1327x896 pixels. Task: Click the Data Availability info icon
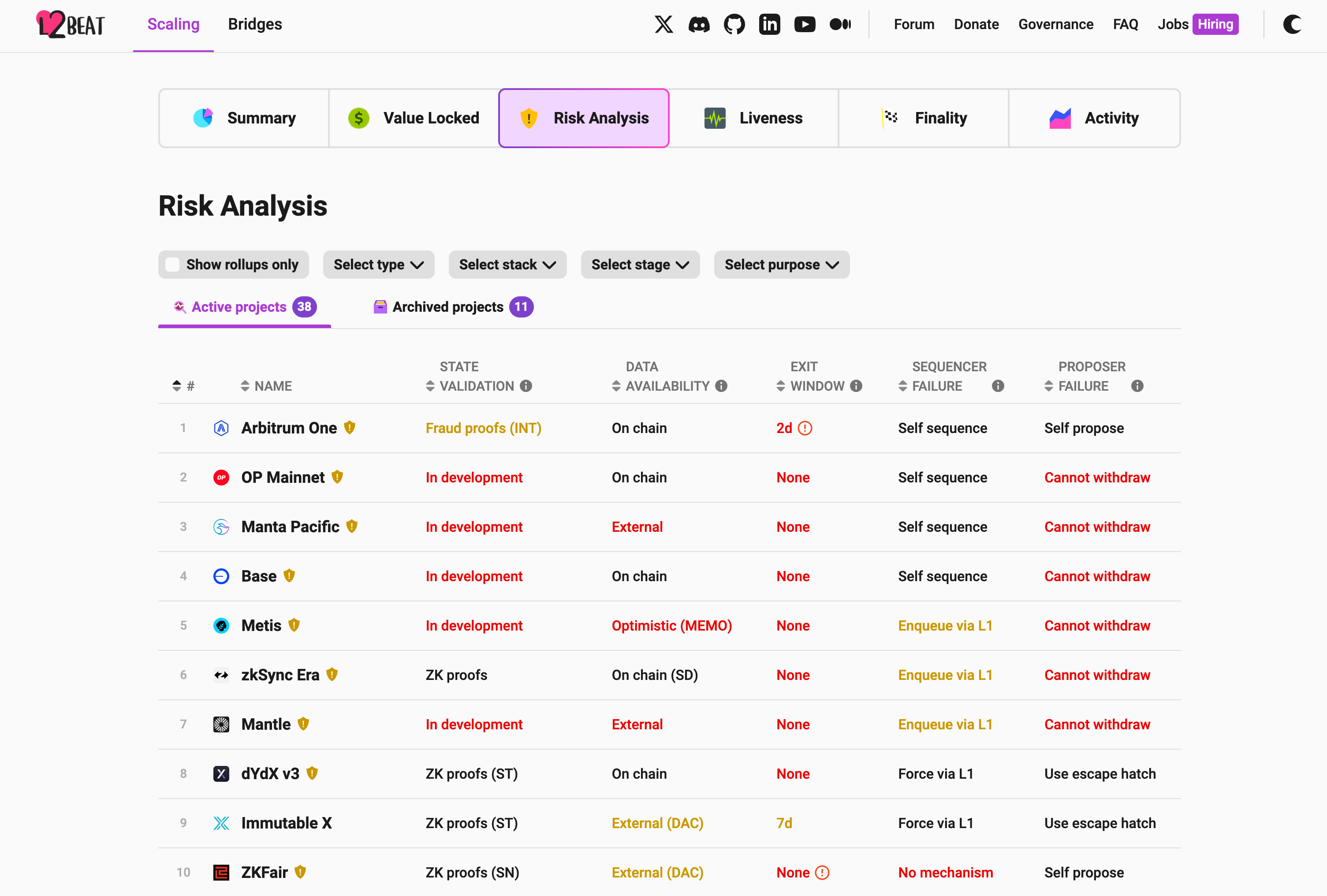(x=721, y=386)
